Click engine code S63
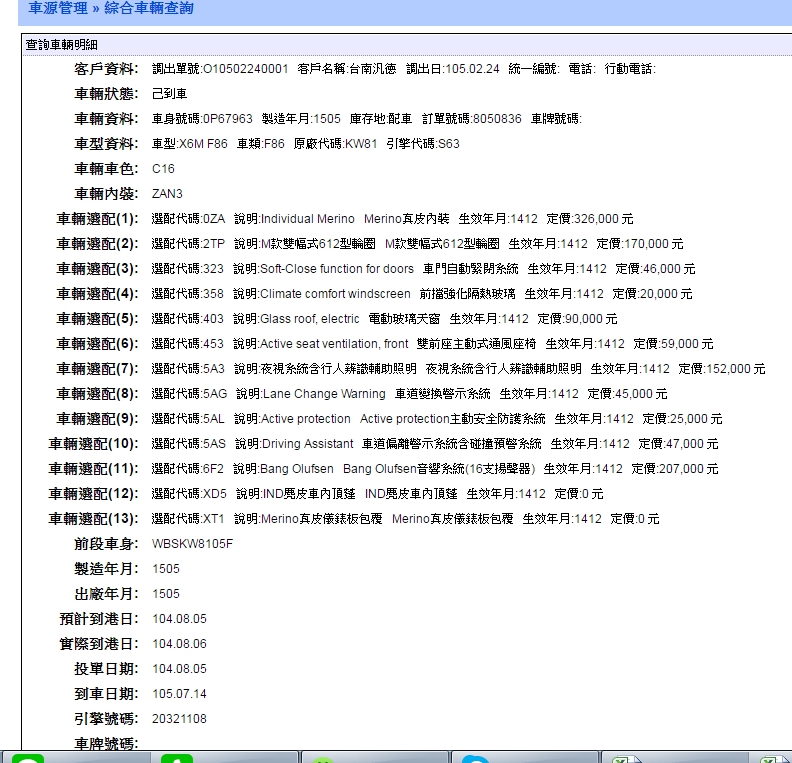Screen dimensions: 792x763 (x=449, y=144)
